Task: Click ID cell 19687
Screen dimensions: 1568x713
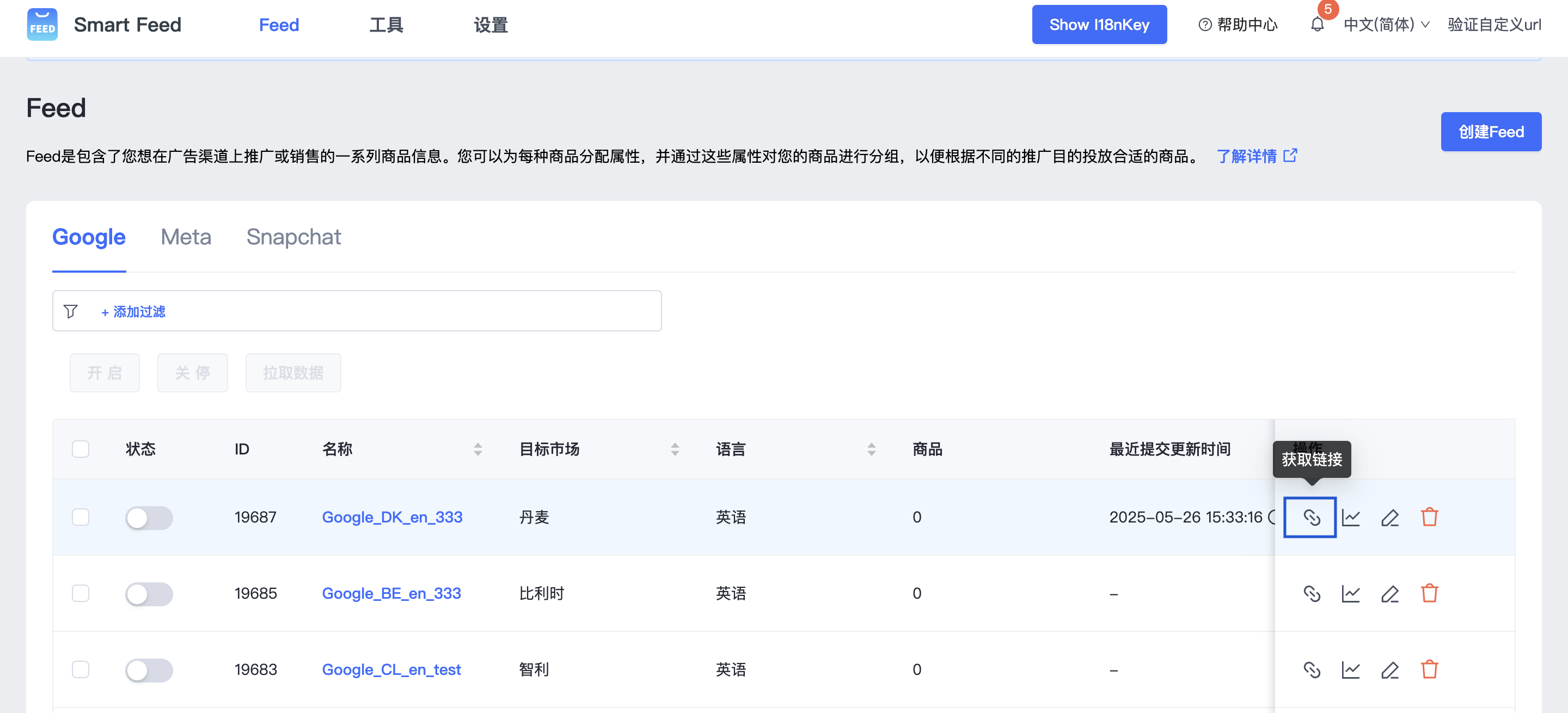Action: (x=256, y=517)
